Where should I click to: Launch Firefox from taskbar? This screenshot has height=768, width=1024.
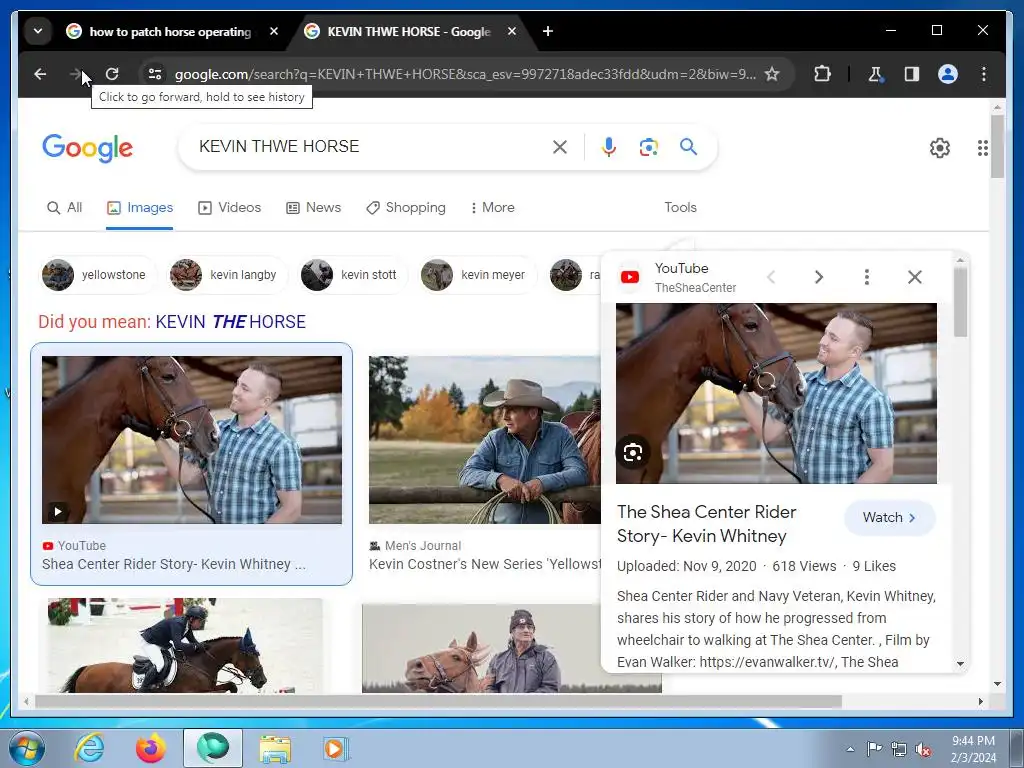(x=150, y=748)
